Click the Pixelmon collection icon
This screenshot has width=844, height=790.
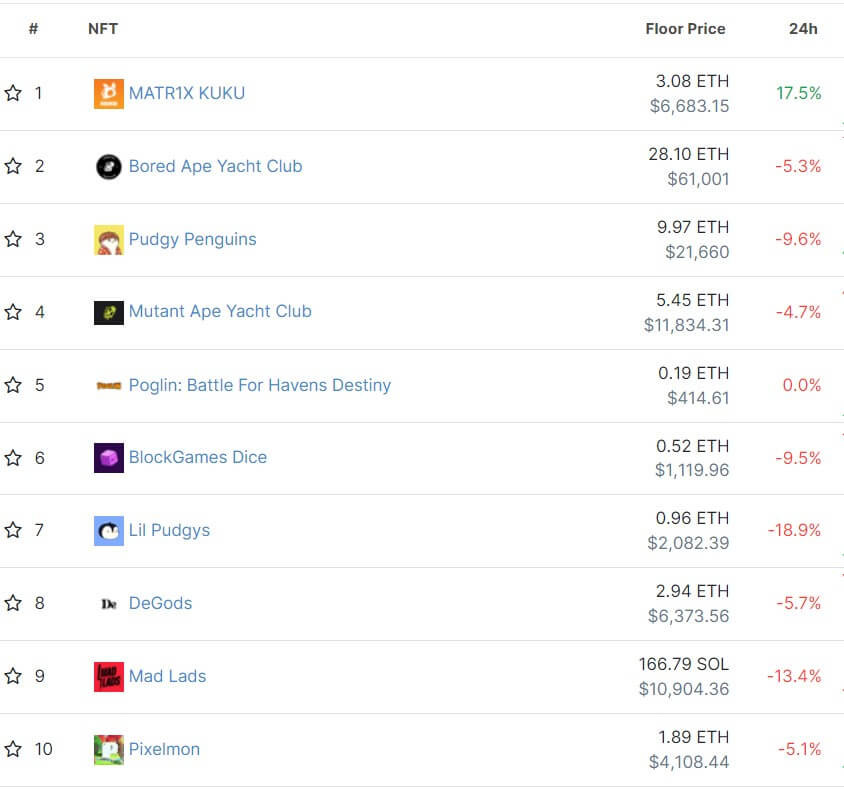(109, 749)
